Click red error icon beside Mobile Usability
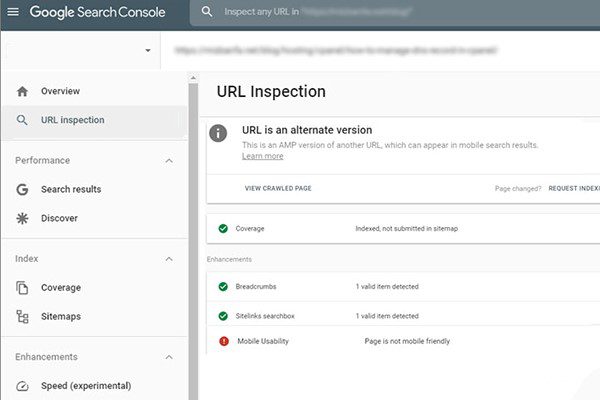The image size is (600, 400). coord(224,341)
